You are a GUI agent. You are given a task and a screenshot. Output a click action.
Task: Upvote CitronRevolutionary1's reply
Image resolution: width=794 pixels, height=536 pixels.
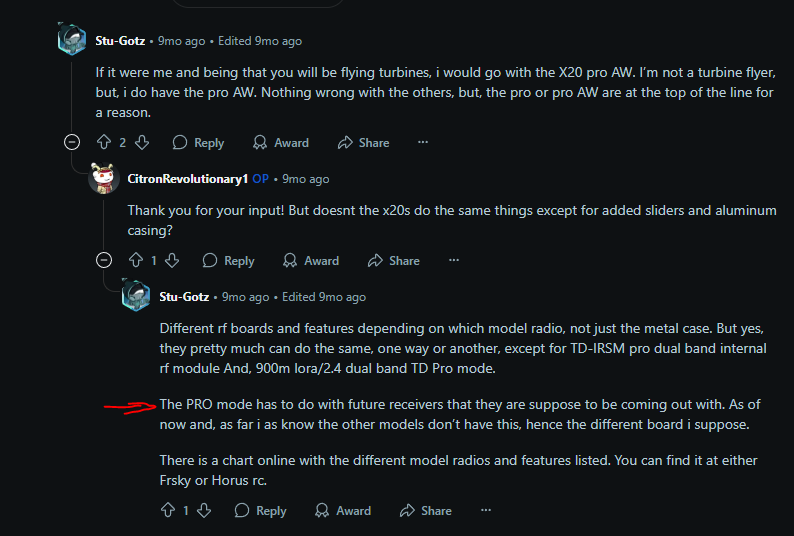(136, 260)
